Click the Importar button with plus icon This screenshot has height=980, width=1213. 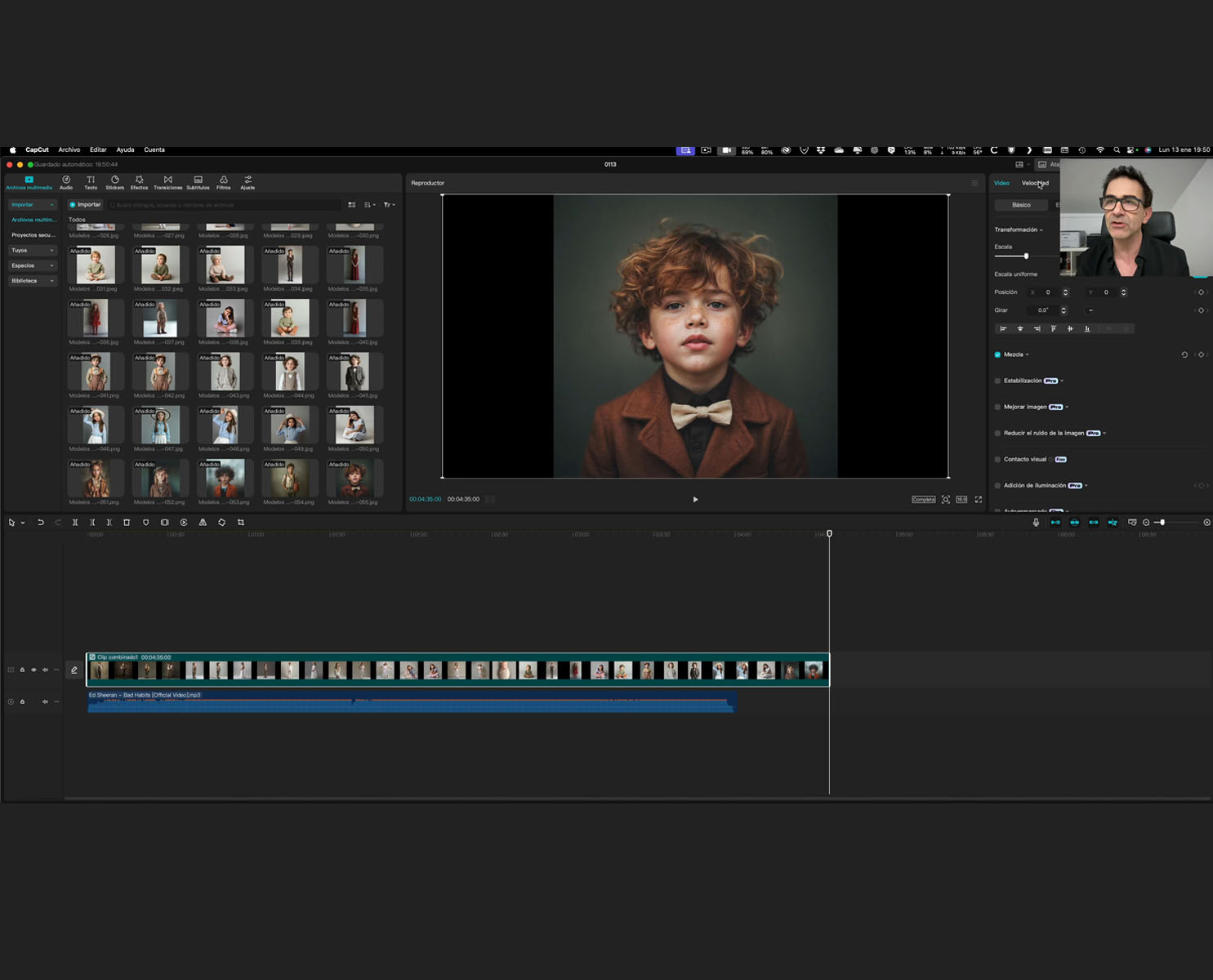[85, 205]
